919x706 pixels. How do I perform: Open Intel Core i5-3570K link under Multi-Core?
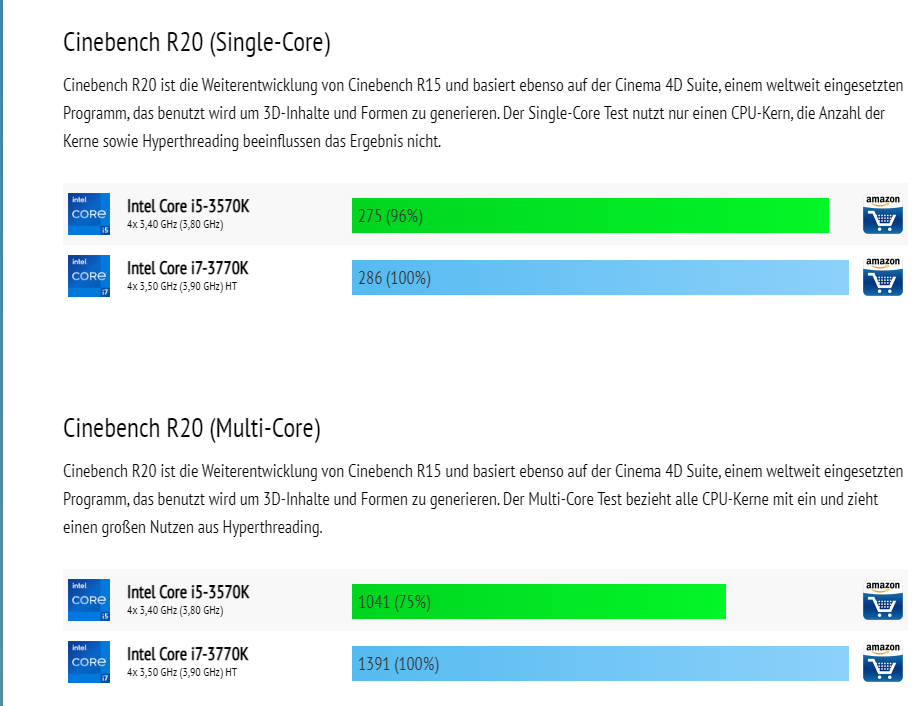(188, 592)
